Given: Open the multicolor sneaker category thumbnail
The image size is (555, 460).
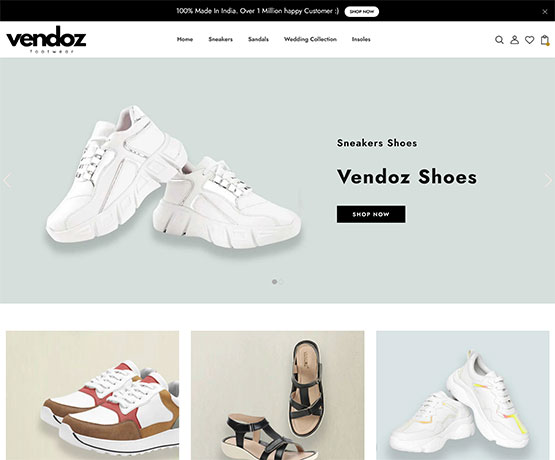Looking at the screenshot, I should pyautogui.click(x=92, y=395).
